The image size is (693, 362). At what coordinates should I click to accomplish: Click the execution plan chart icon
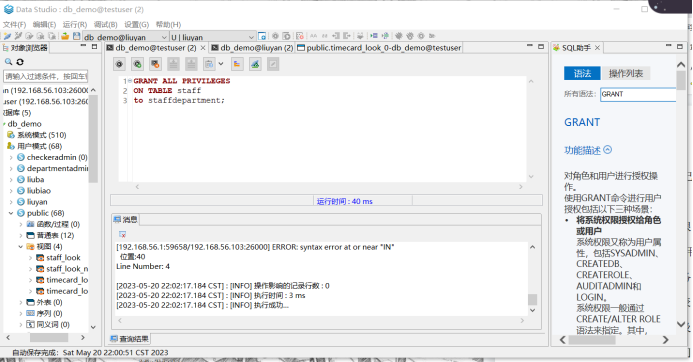[237, 64]
